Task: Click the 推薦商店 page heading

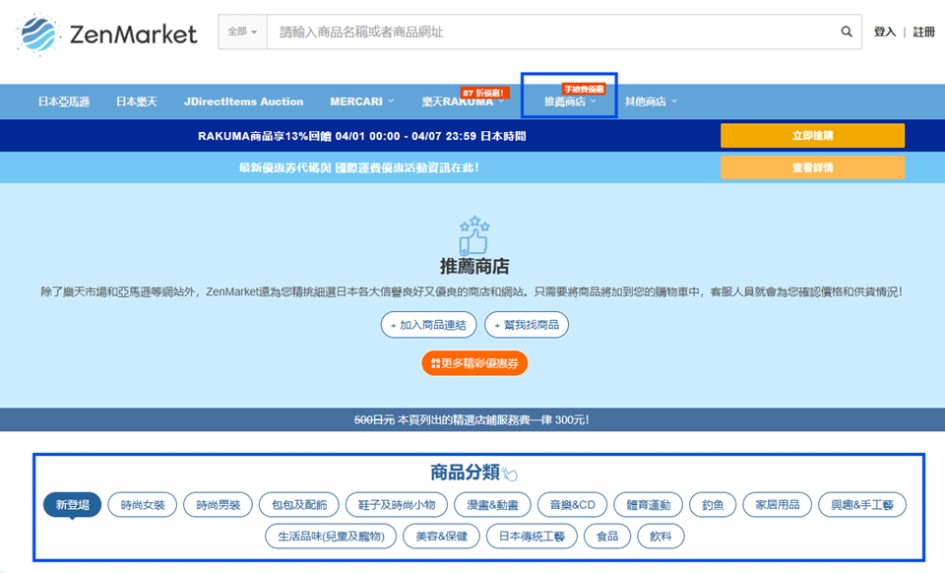Action: (474, 266)
